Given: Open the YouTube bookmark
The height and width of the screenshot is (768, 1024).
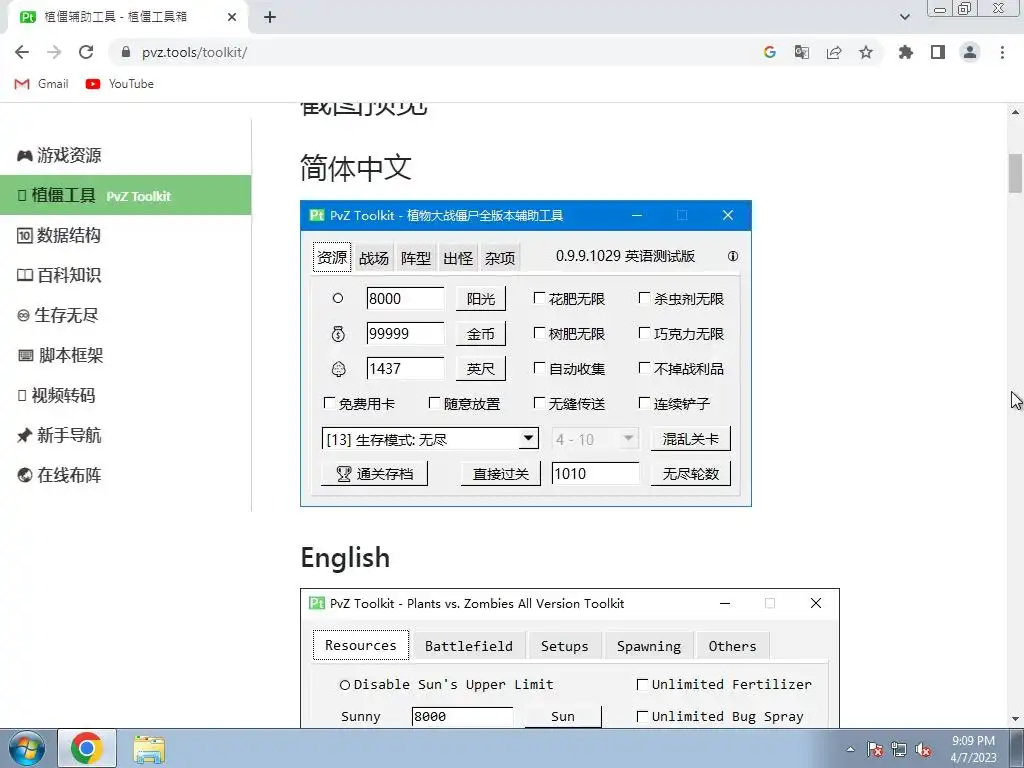Looking at the screenshot, I should [x=120, y=84].
